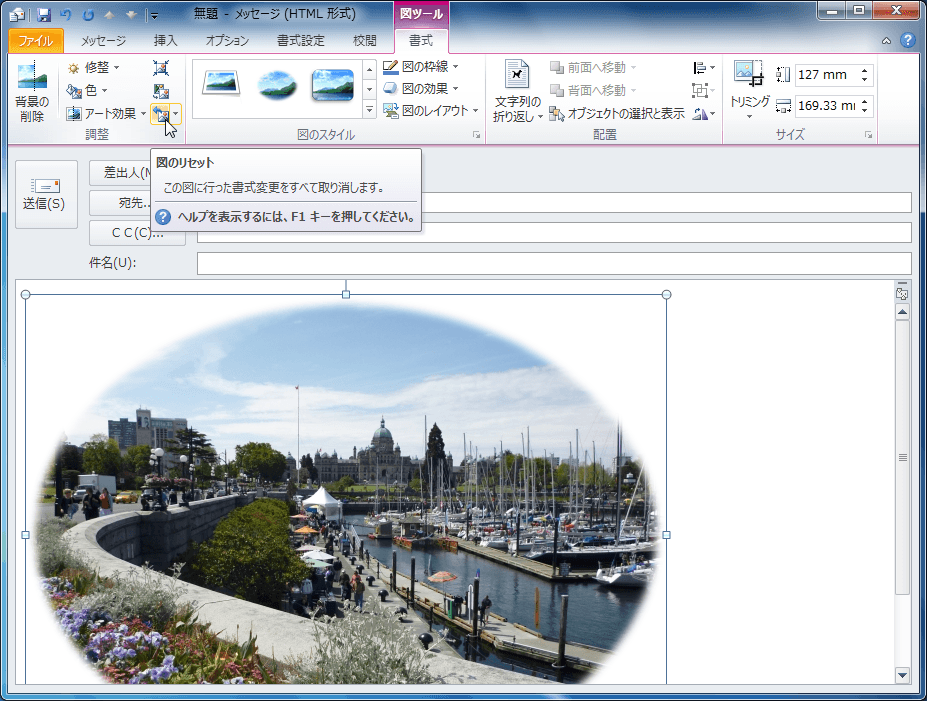This screenshot has height=701, width=927.
Task: Click the next item arrow in quick access toolbar
Action: tap(131, 14)
